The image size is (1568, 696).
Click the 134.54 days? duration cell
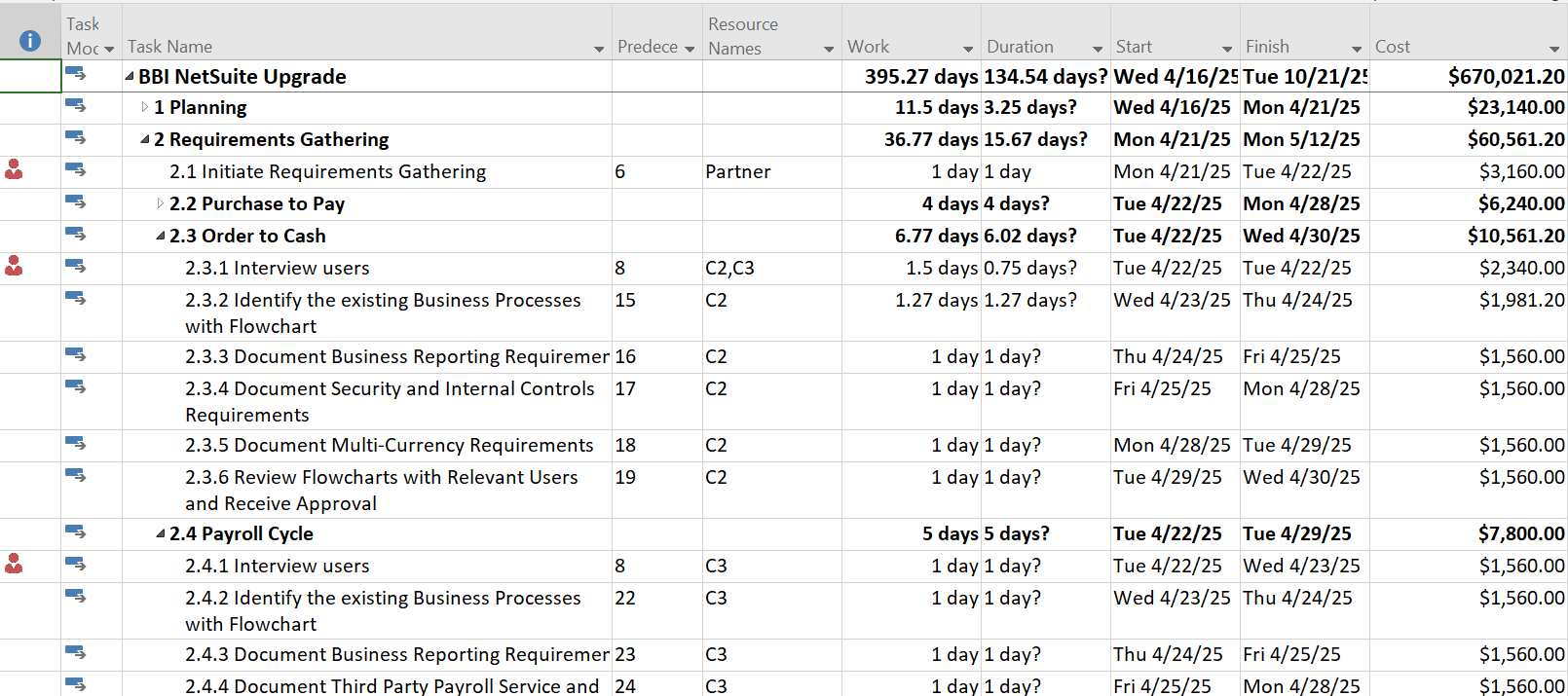1045,76
